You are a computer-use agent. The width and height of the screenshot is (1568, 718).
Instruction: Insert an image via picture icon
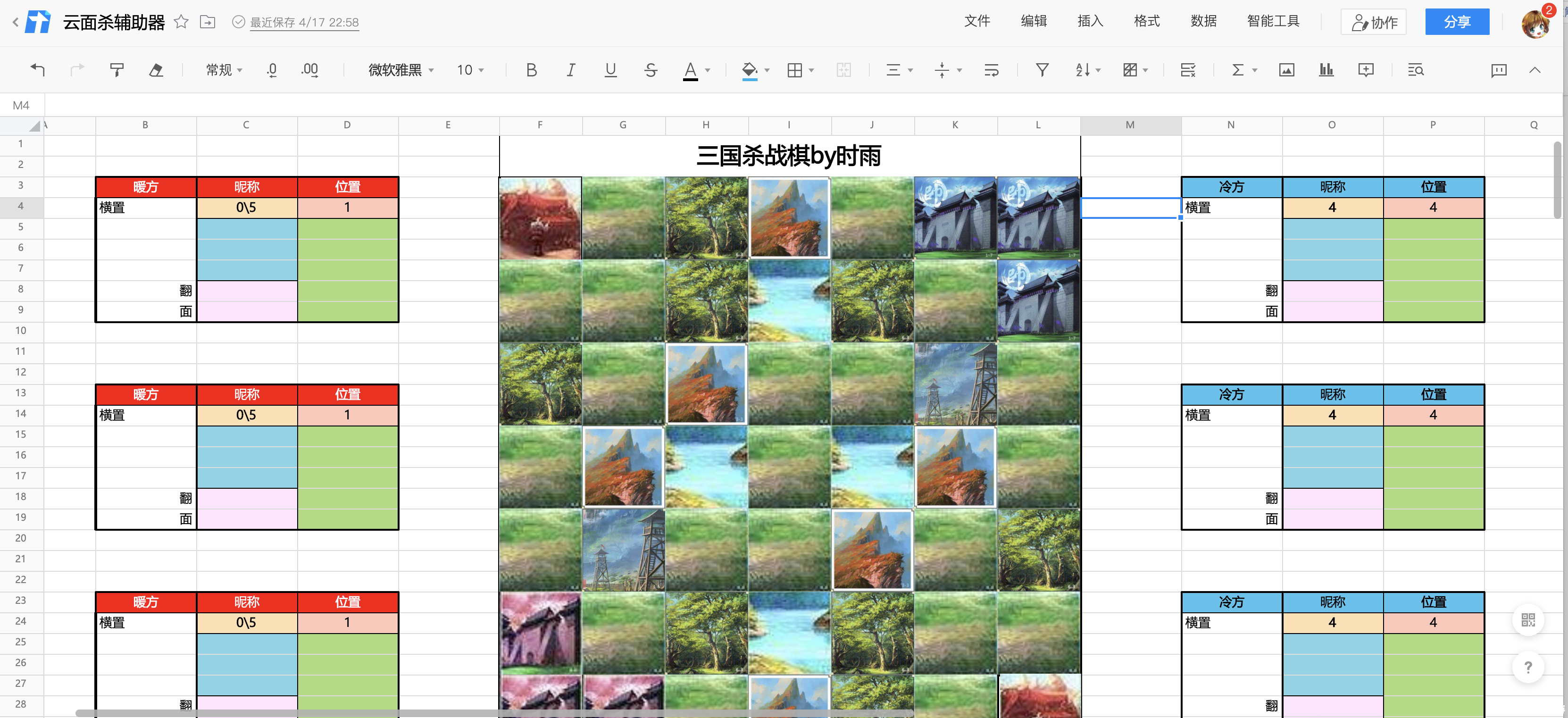click(1286, 70)
